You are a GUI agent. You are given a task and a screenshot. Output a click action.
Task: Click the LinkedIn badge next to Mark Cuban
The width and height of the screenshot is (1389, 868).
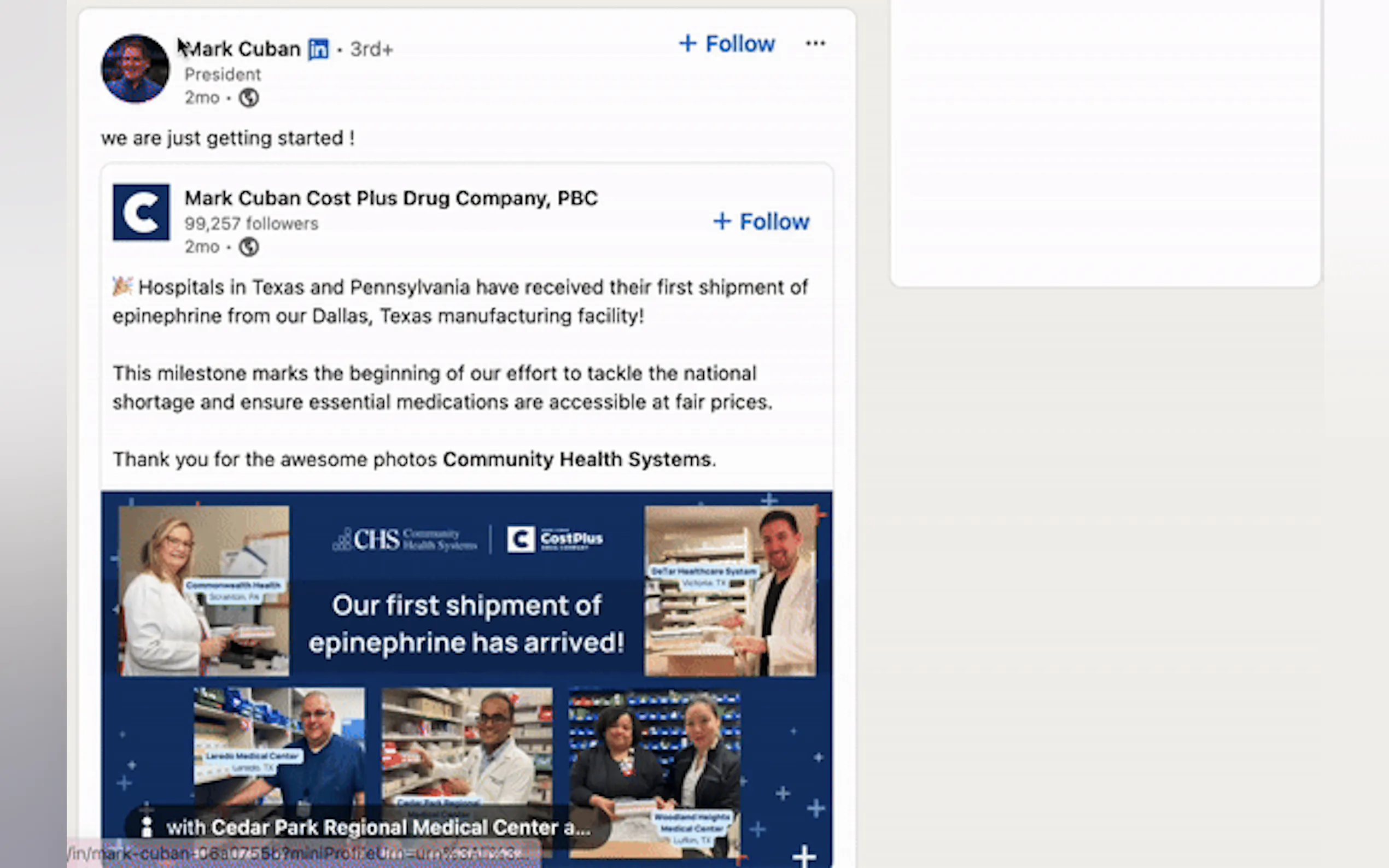(x=319, y=49)
